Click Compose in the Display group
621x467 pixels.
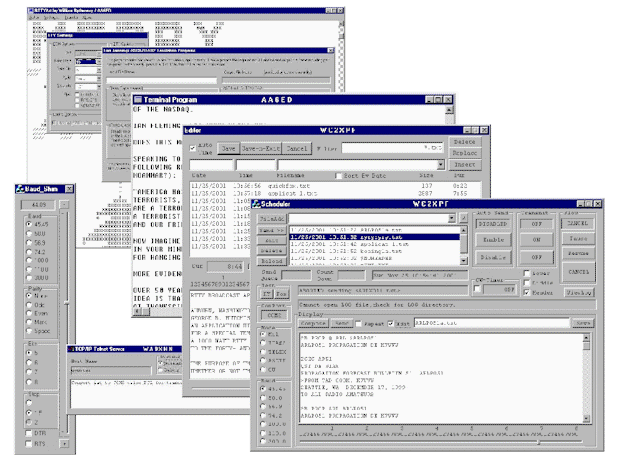point(313,323)
